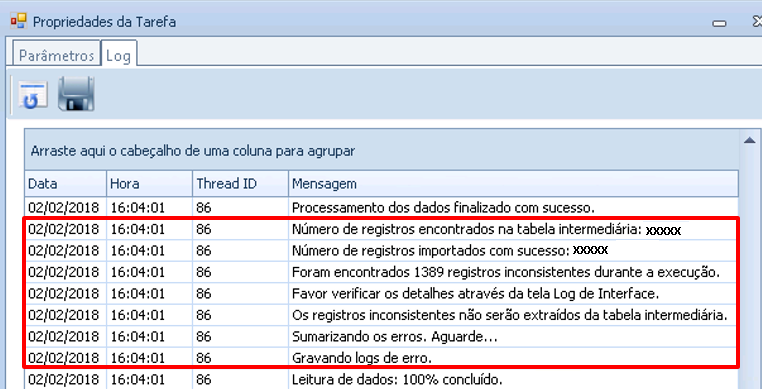The height and width of the screenshot is (389, 762).
Task: Click the save log floppy disk icon
Action: coord(76,94)
